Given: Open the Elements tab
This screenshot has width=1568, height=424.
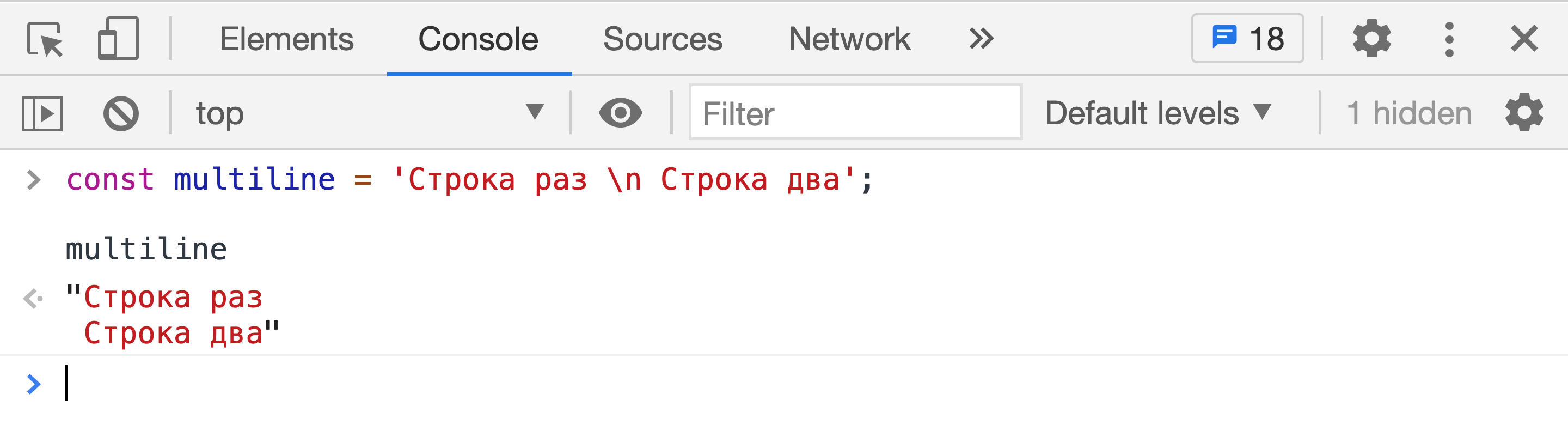Looking at the screenshot, I should point(287,39).
